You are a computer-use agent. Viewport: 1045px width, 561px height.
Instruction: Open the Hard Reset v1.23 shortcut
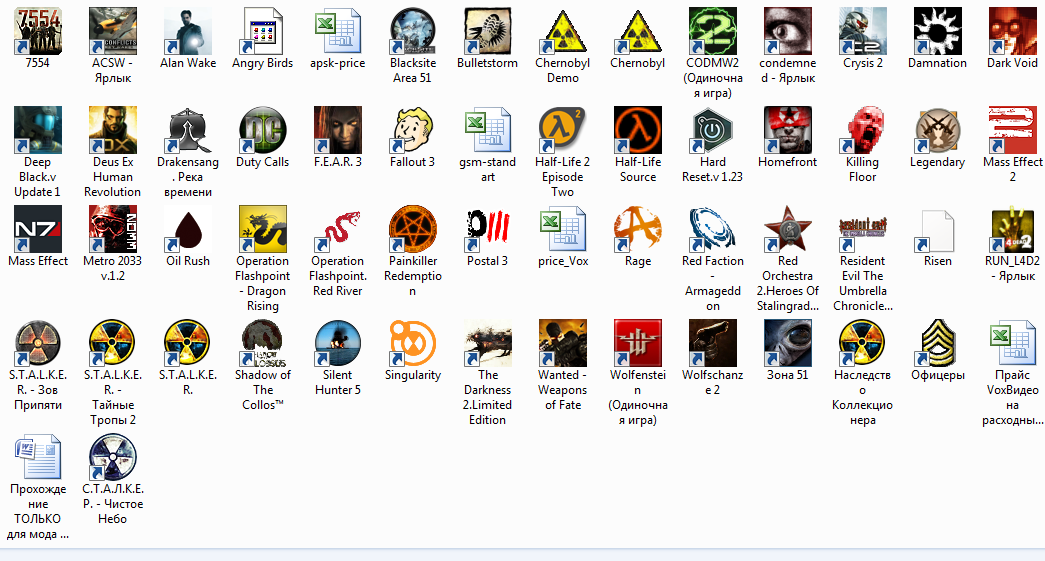point(712,130)
